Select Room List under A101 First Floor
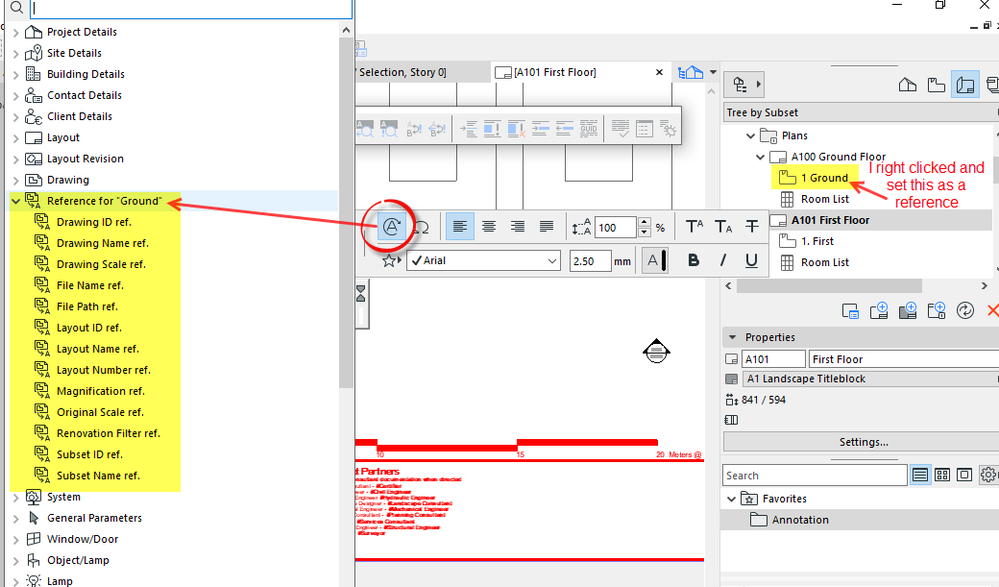 (825, 263)
